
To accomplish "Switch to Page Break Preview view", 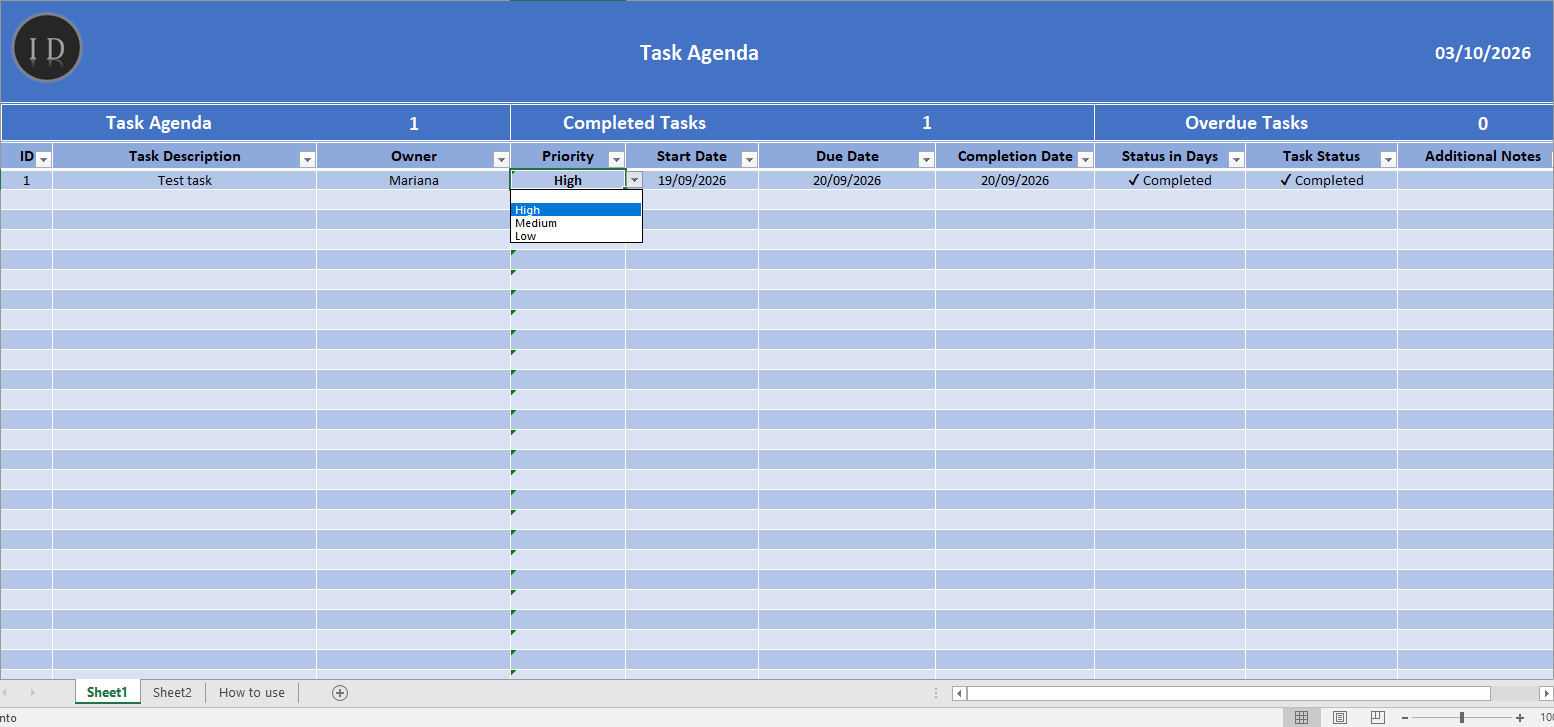I will [1378, 717].
